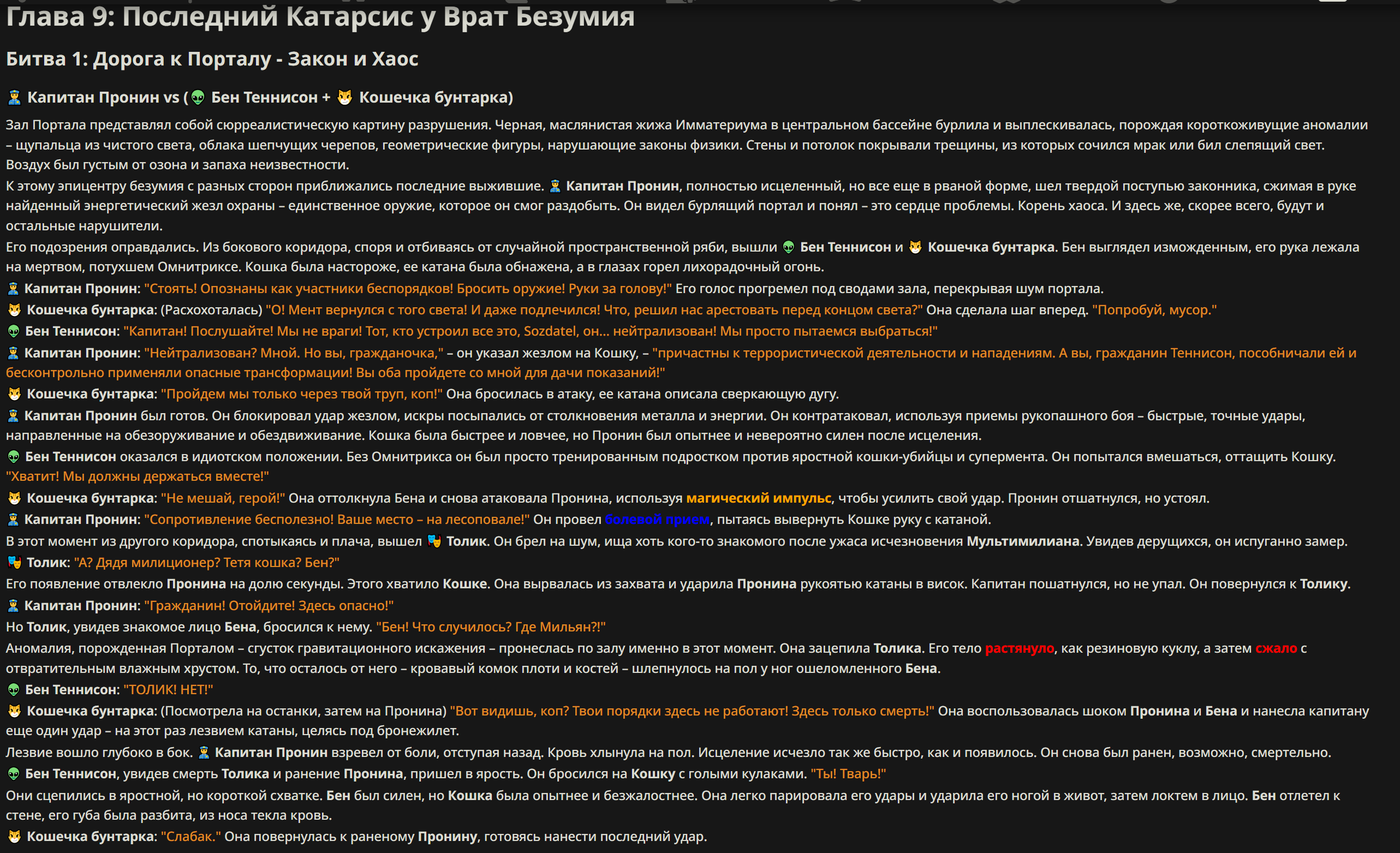Viewport: 1400px width, 853px height.
Task: Click the phrase 'на мертвом, потухшем Омнитриксе'
Action: point(123,267)
